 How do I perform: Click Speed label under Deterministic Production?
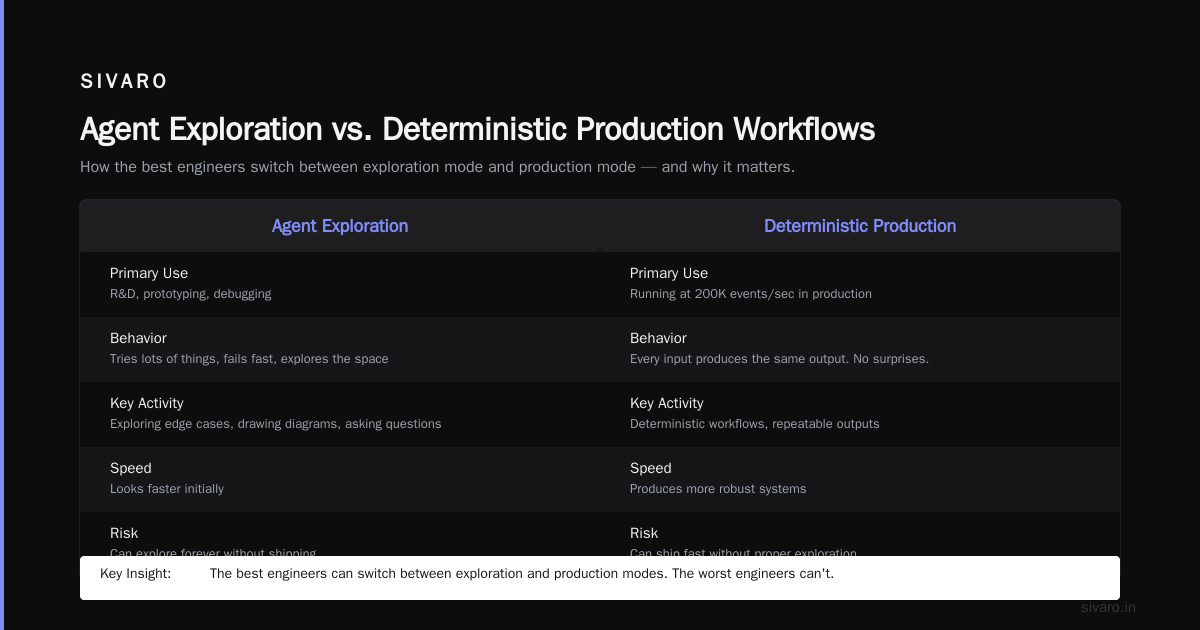(x=651, y=468)
